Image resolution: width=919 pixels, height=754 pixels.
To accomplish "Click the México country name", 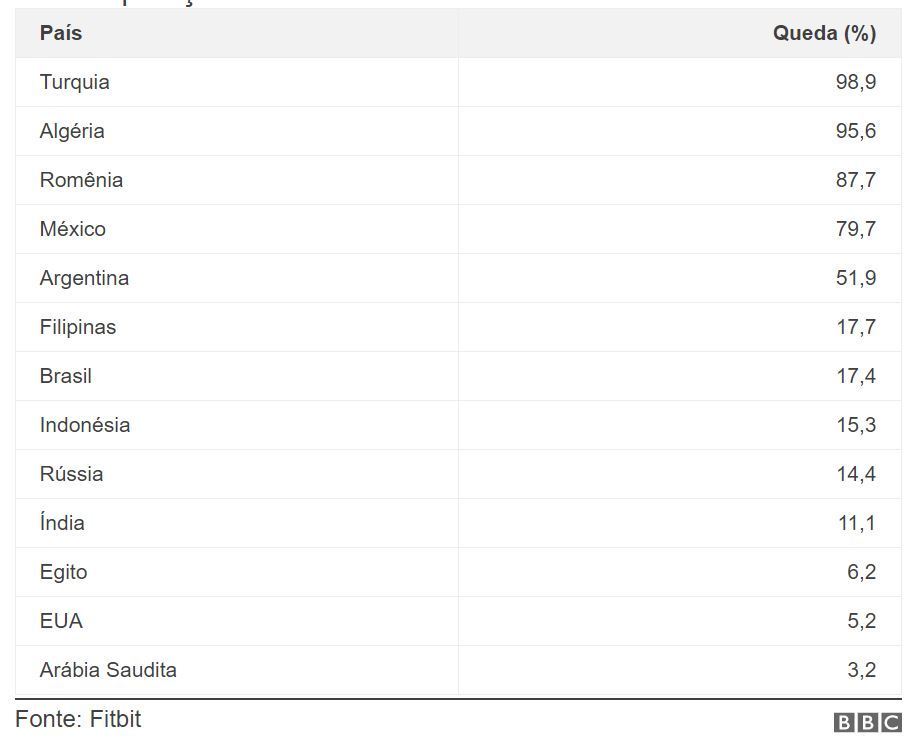I will pos(73,229).
